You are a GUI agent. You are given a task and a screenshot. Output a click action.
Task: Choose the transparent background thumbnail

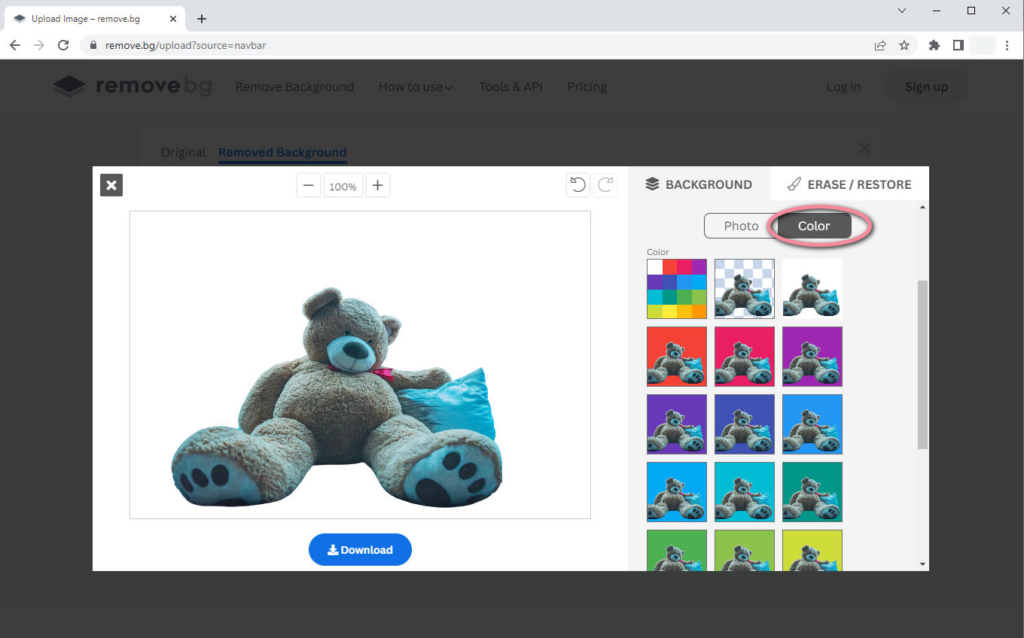click(744, 289)
